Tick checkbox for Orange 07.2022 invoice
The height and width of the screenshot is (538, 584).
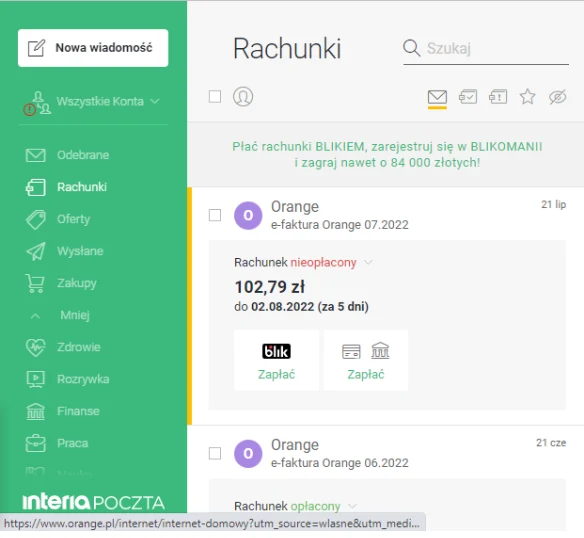[215, 215]
